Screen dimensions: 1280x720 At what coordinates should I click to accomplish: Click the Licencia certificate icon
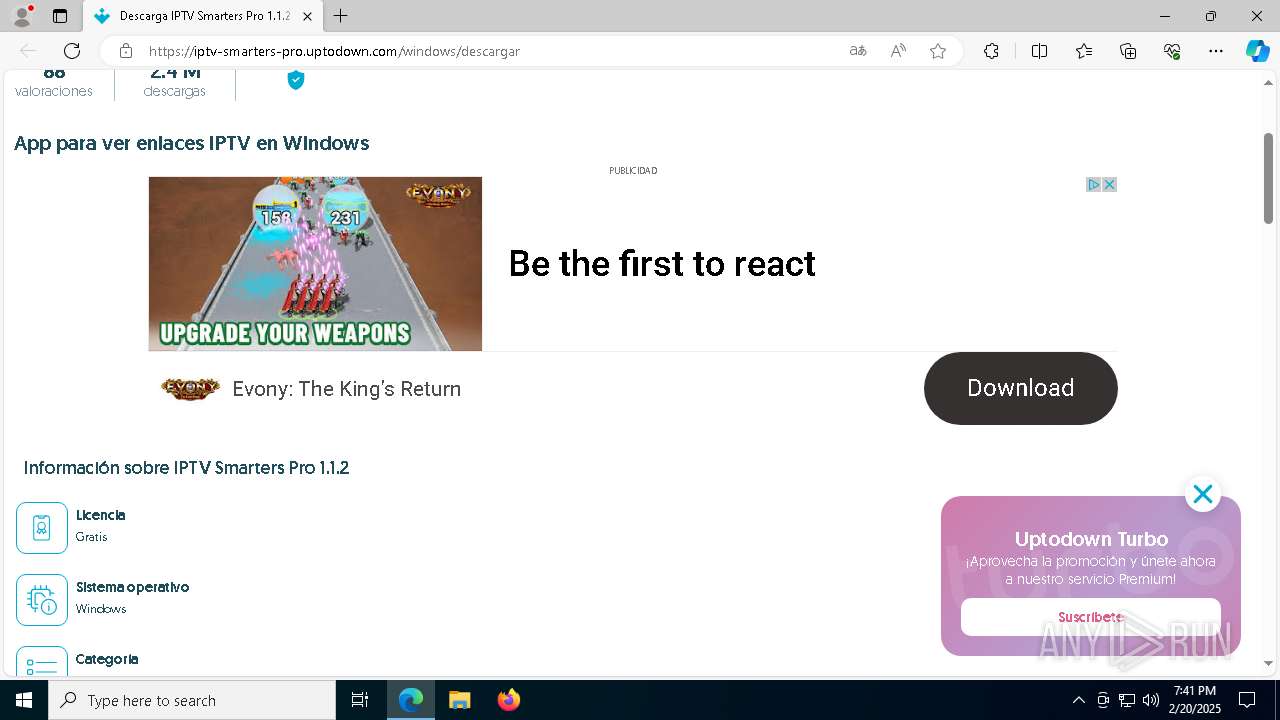(x=42, y=528)
